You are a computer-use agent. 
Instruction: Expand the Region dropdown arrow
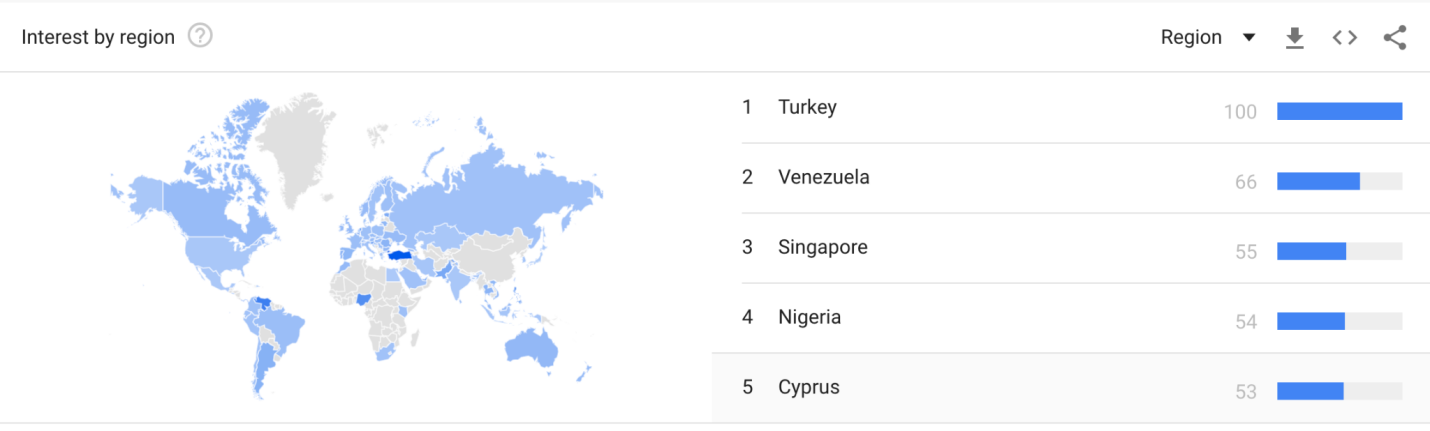(1248, 38)
